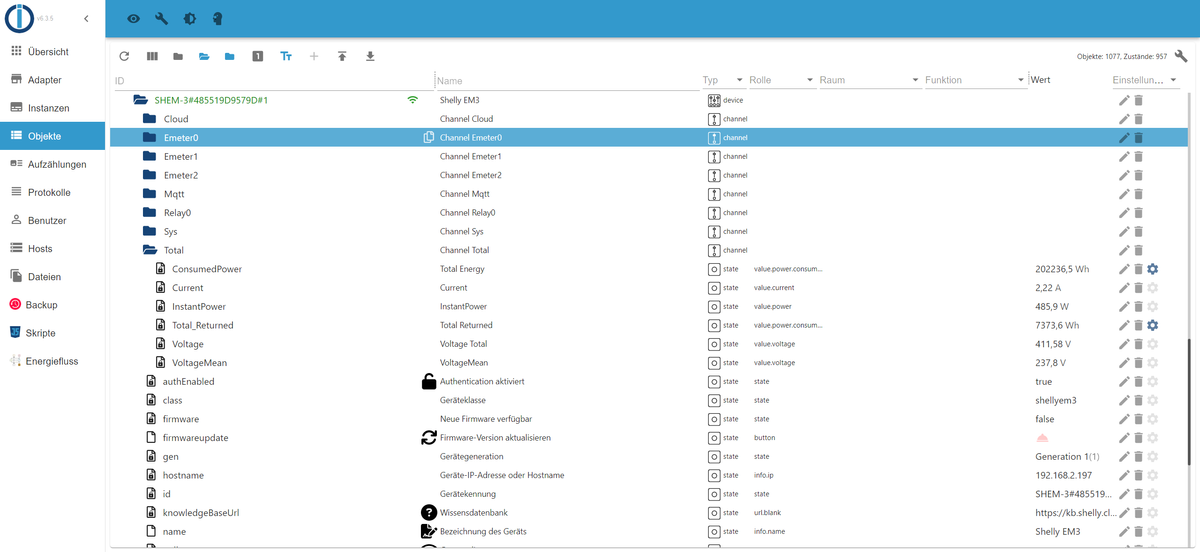Add a new object with plus icon
The width and height of the screenshot is (1200, 552).
pos(314,57)
